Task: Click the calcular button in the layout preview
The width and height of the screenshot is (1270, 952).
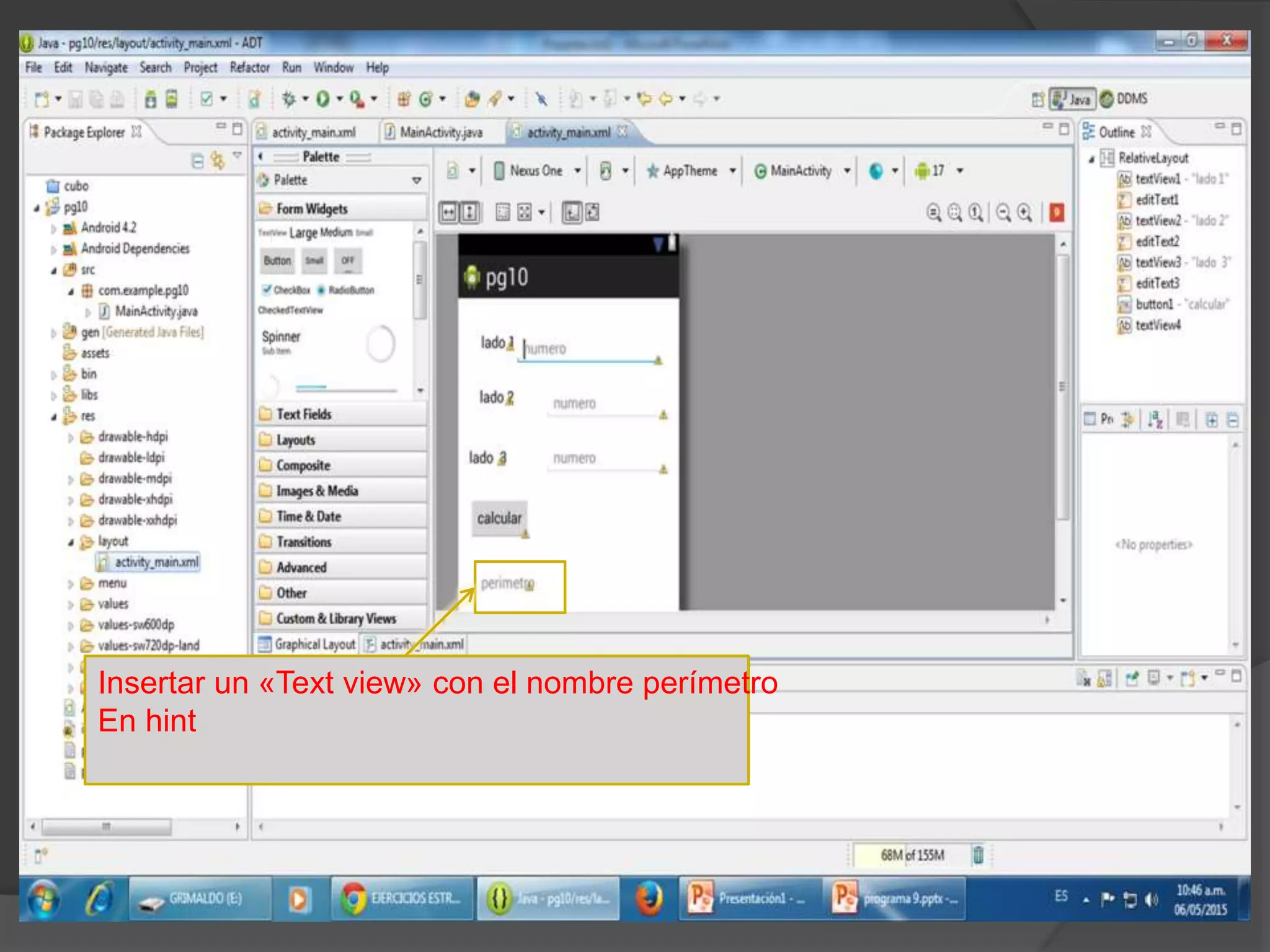Action: [x=499, y=518]
